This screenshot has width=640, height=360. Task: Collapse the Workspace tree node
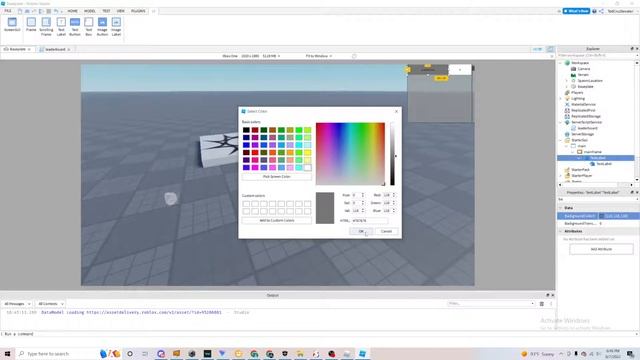pos(560,63)
